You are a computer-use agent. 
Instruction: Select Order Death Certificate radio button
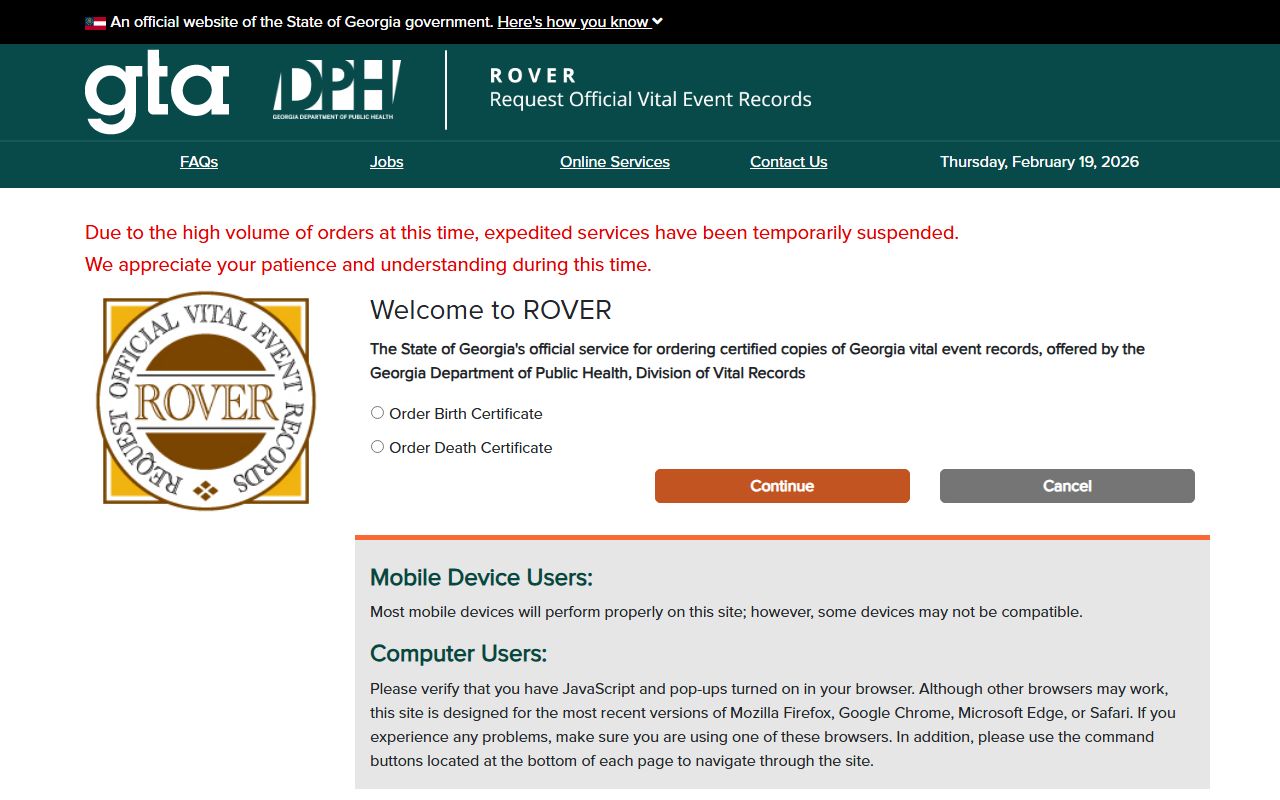point(377,447)
